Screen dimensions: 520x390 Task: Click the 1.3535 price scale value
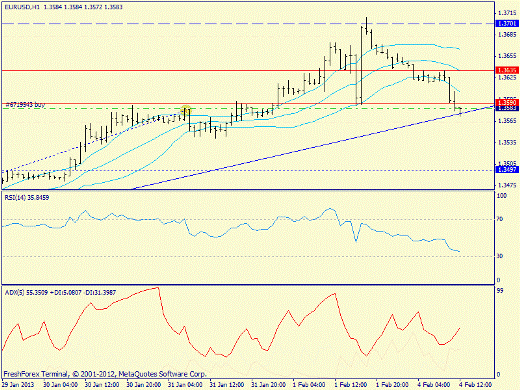pyautogui.click(x=507, y=143)
